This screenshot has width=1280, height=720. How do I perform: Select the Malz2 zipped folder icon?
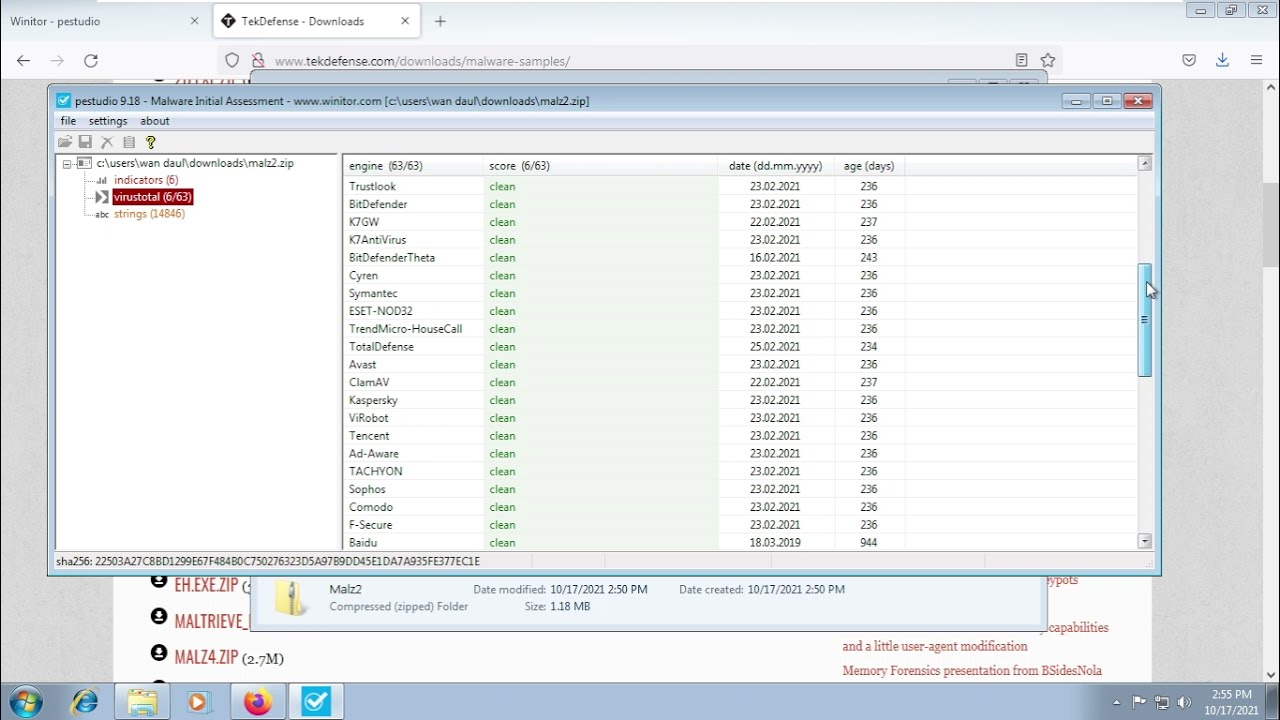pos(292,597)
